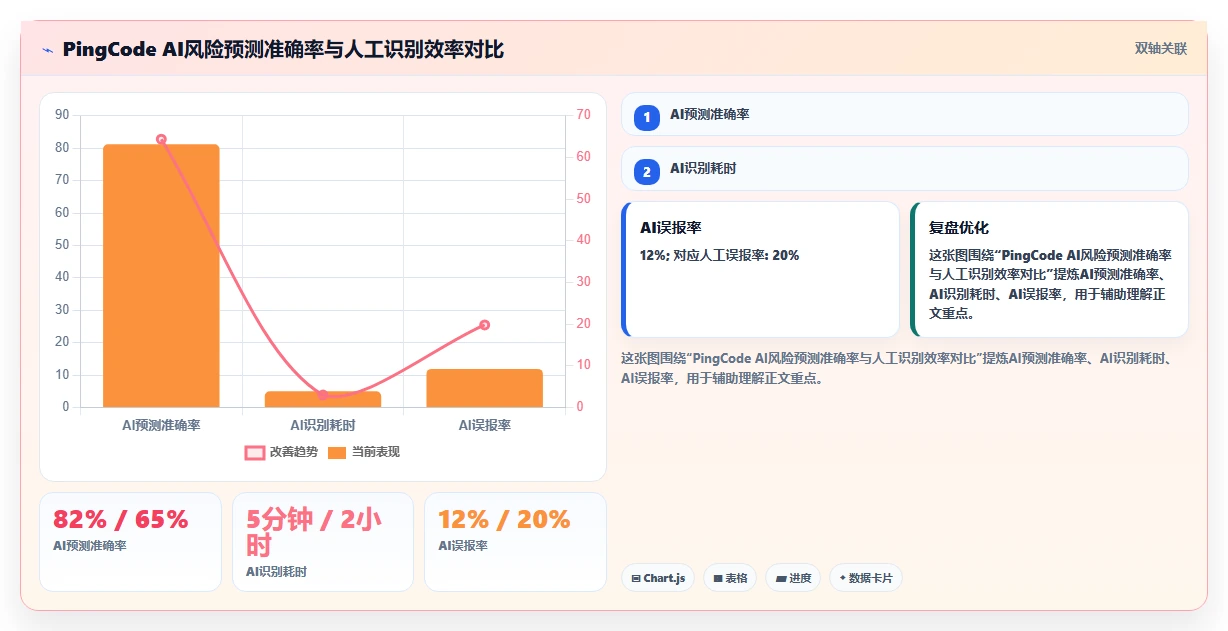
Task: Click the AI误报率 orange bar
Action: [485, 388]
